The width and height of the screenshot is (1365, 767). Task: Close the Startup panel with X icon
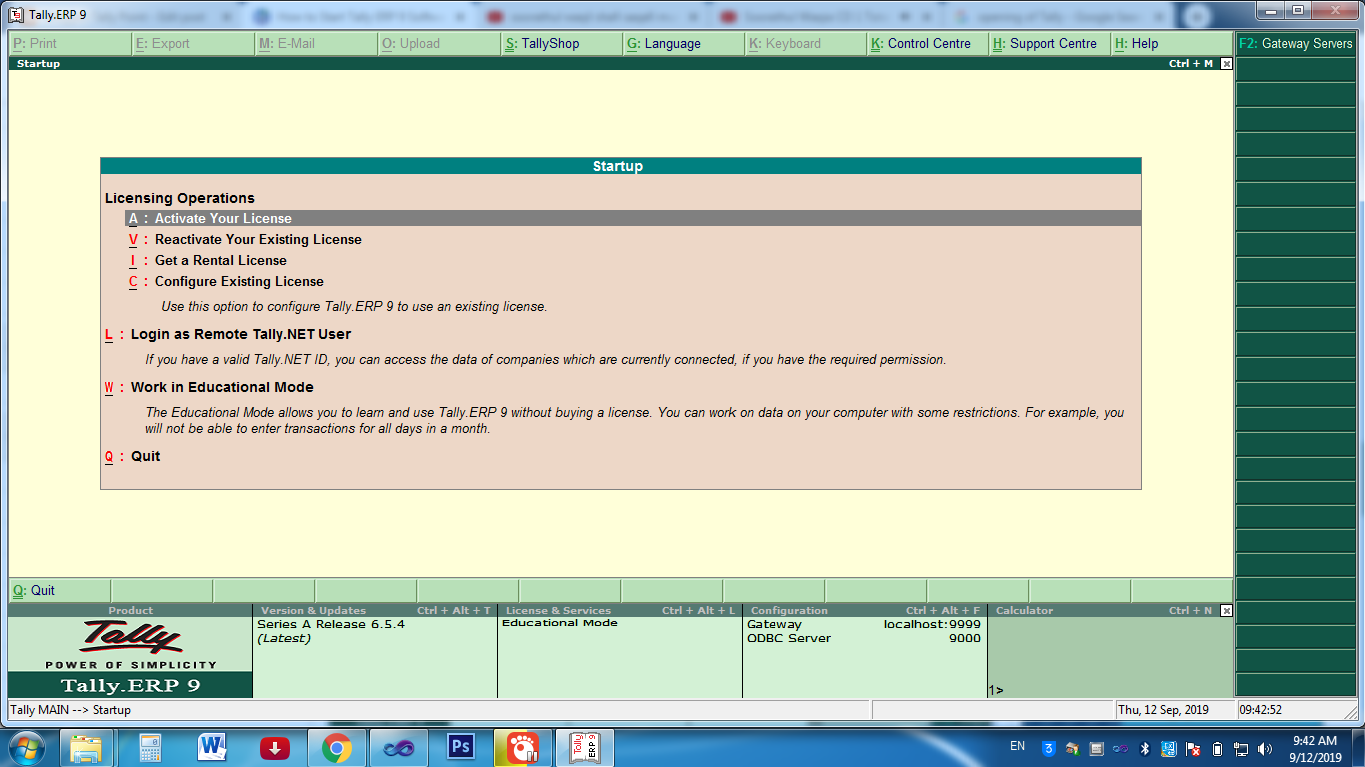(1227, 64)
